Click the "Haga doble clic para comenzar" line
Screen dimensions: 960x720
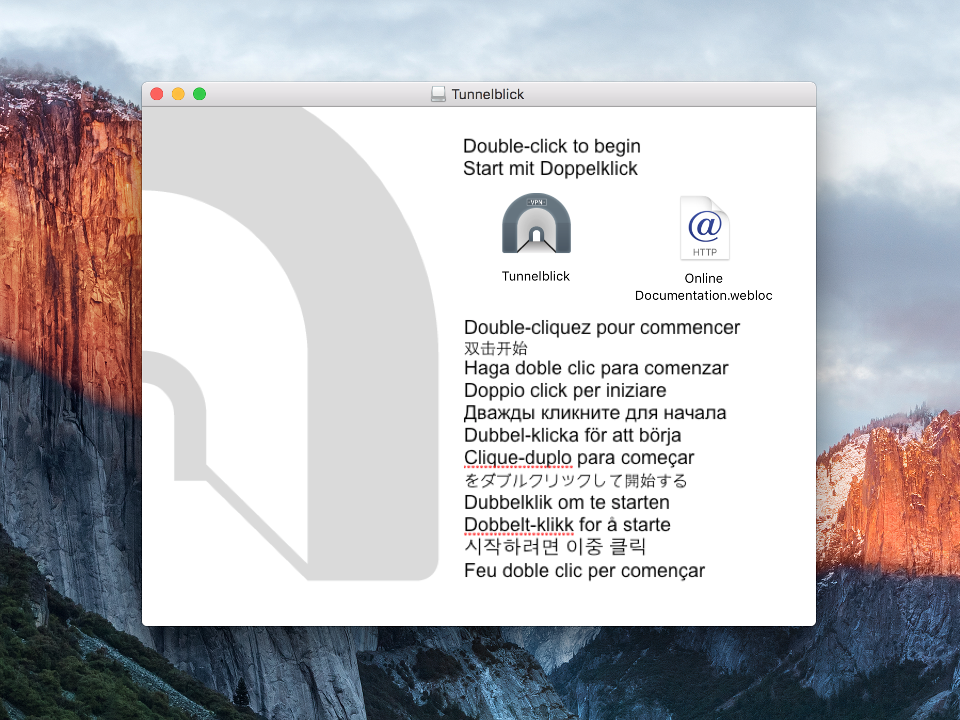(596, 368)
